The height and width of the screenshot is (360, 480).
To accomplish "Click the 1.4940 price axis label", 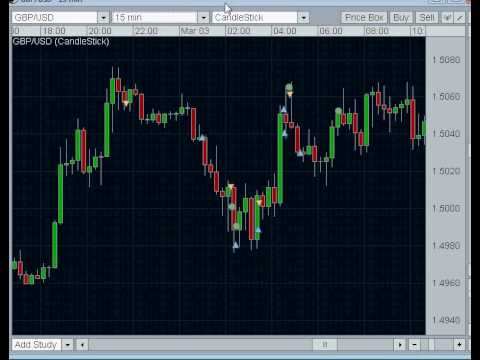I will [446, 320].
